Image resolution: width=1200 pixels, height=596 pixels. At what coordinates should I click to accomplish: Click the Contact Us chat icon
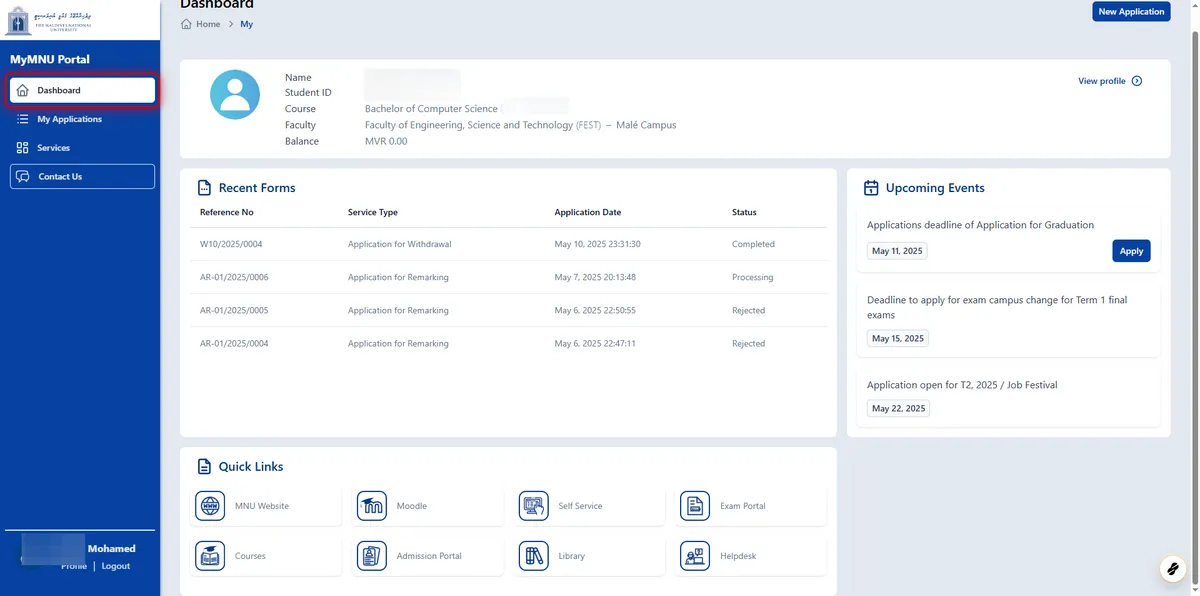(x=23, y=176)
